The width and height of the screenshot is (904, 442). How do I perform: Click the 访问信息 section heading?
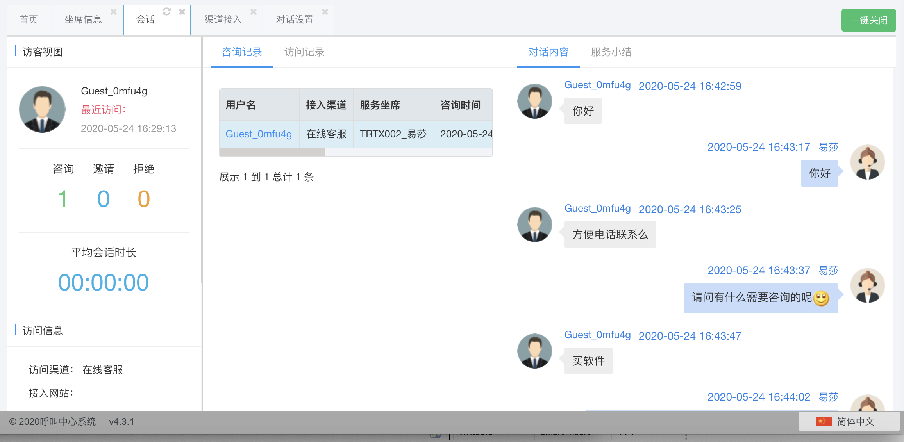point(43,330)
